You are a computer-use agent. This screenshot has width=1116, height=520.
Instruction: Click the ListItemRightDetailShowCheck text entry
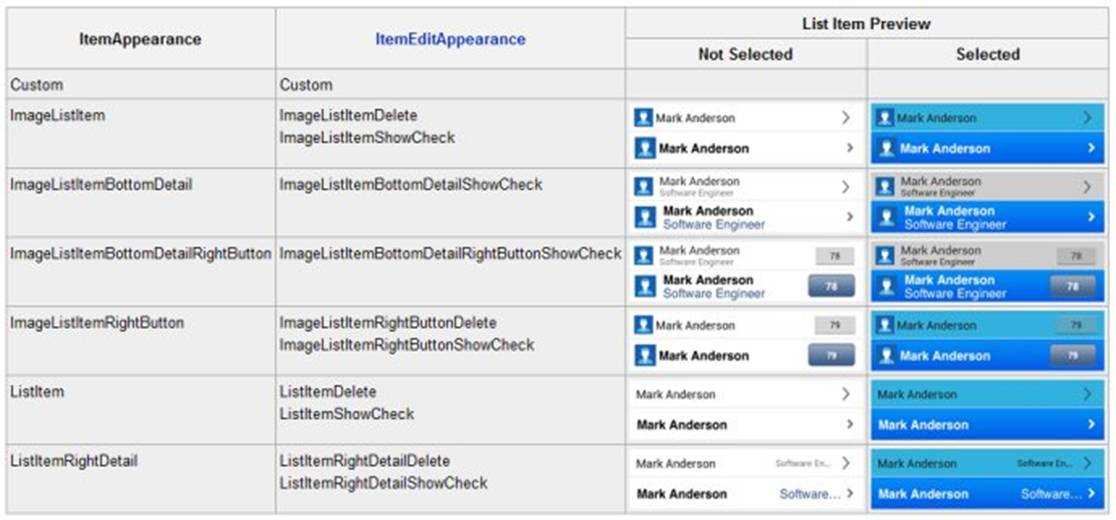tap(384, 483)
